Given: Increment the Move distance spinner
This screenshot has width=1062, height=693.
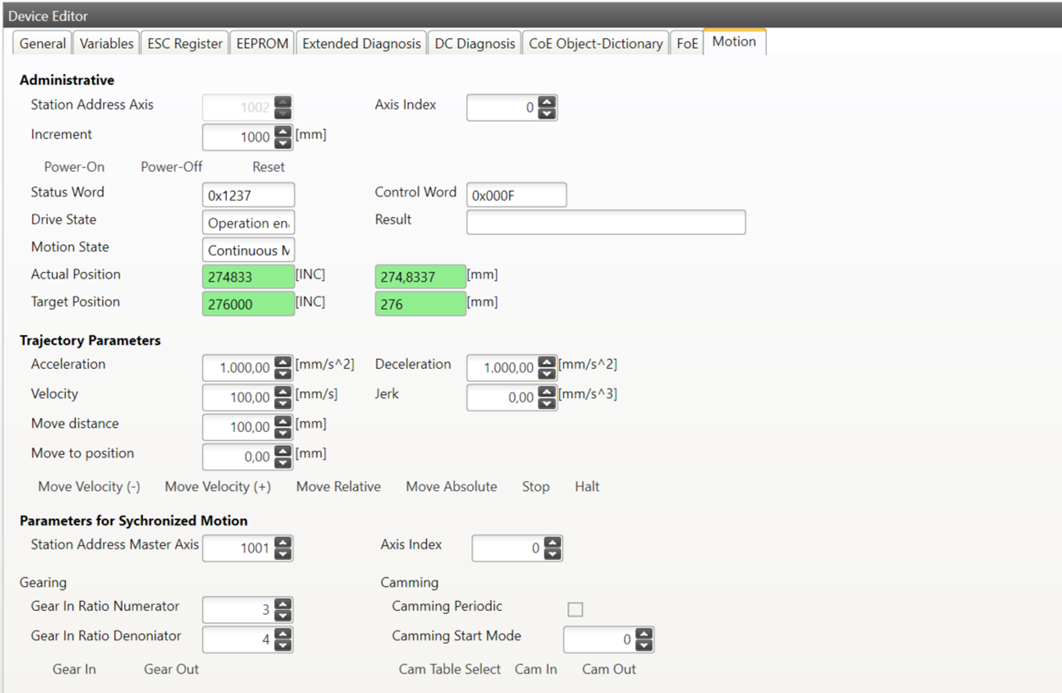Looking at the screenshot, I should click(x=283, y=421).
